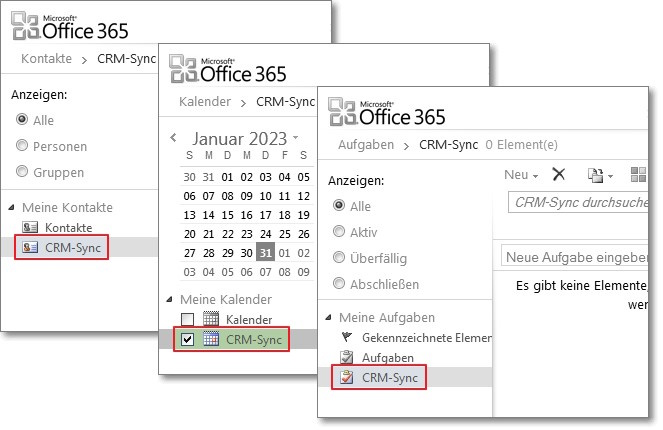Collapse Meine Kontakte tree

click(11, 208)
